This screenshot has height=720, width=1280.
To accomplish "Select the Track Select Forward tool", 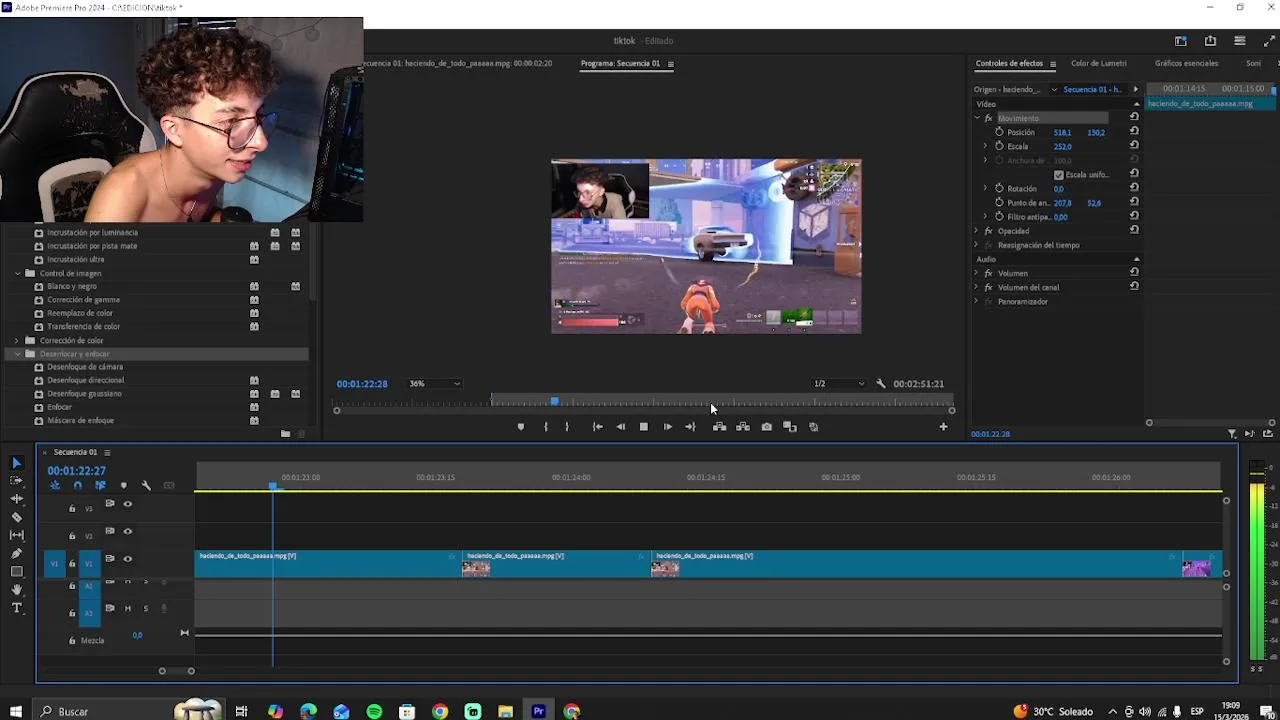I will [x=16, y=480].
